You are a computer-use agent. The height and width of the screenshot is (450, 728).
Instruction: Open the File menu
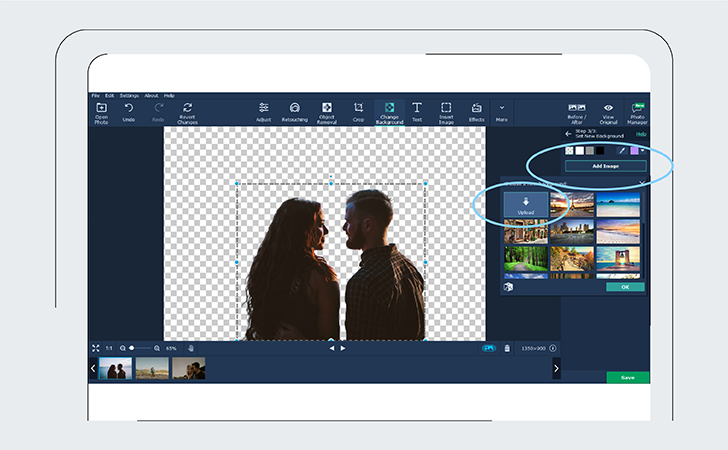(96, 95)
